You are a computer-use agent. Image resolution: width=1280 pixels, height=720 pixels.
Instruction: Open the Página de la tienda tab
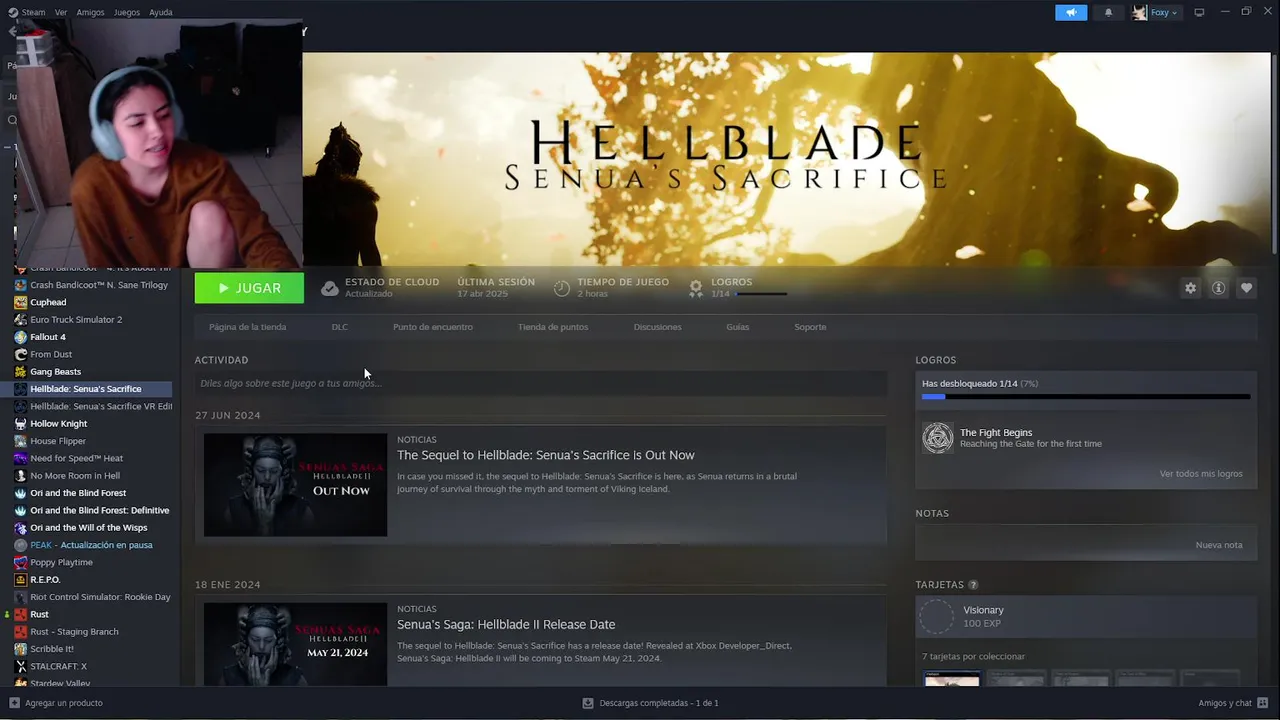tap(247, 327)
